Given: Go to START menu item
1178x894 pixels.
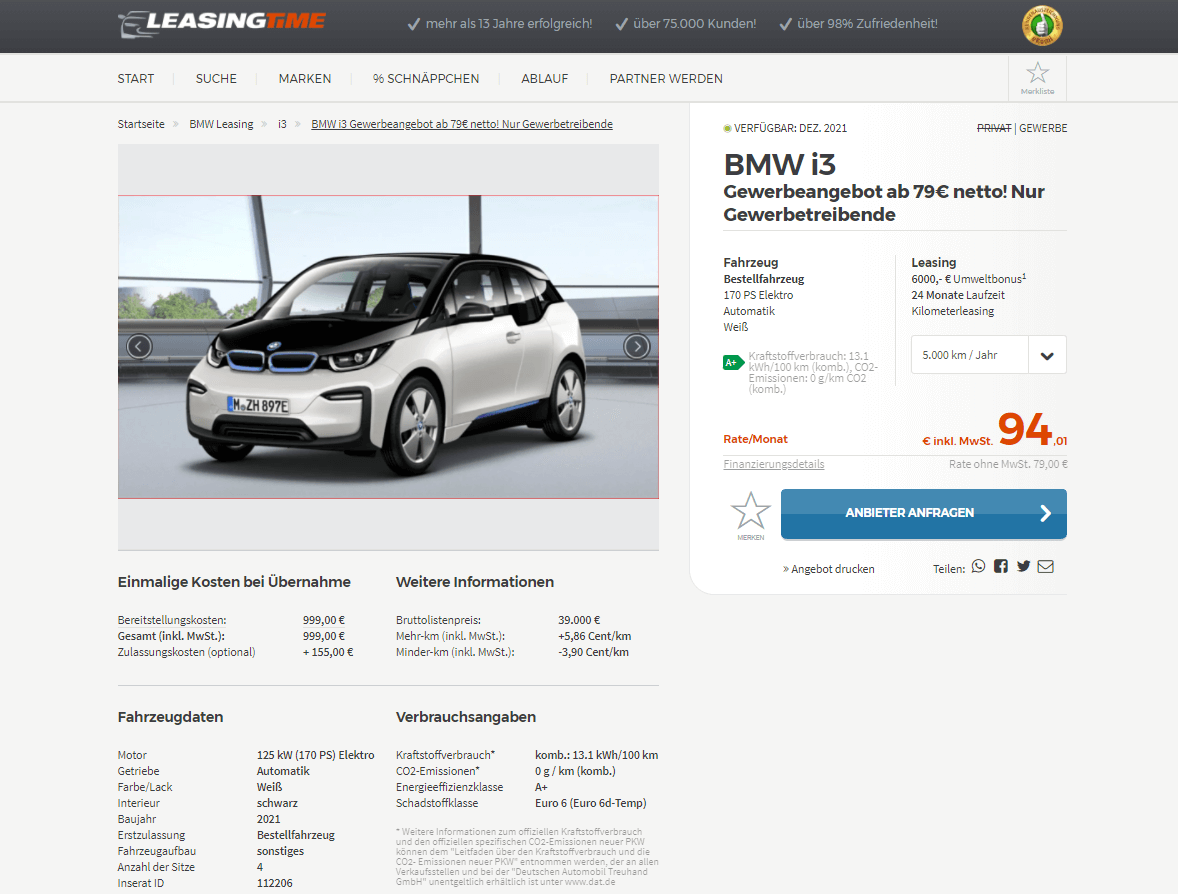Looking at the screenshot, I should click(x=135, y=79).
